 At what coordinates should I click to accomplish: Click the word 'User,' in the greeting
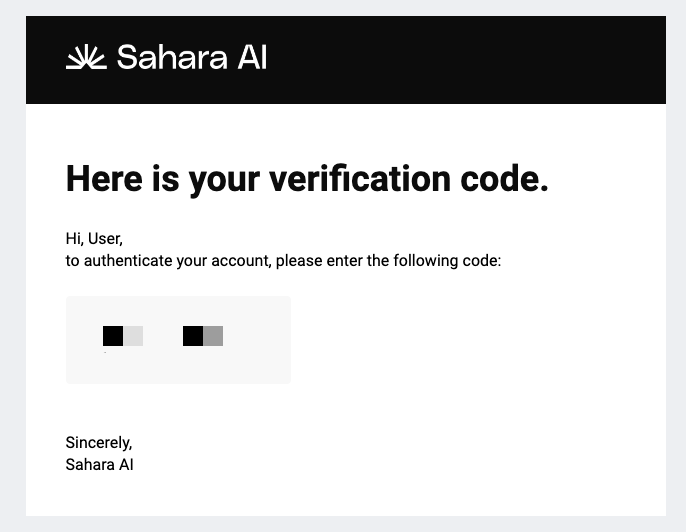[x=105, y=239]
